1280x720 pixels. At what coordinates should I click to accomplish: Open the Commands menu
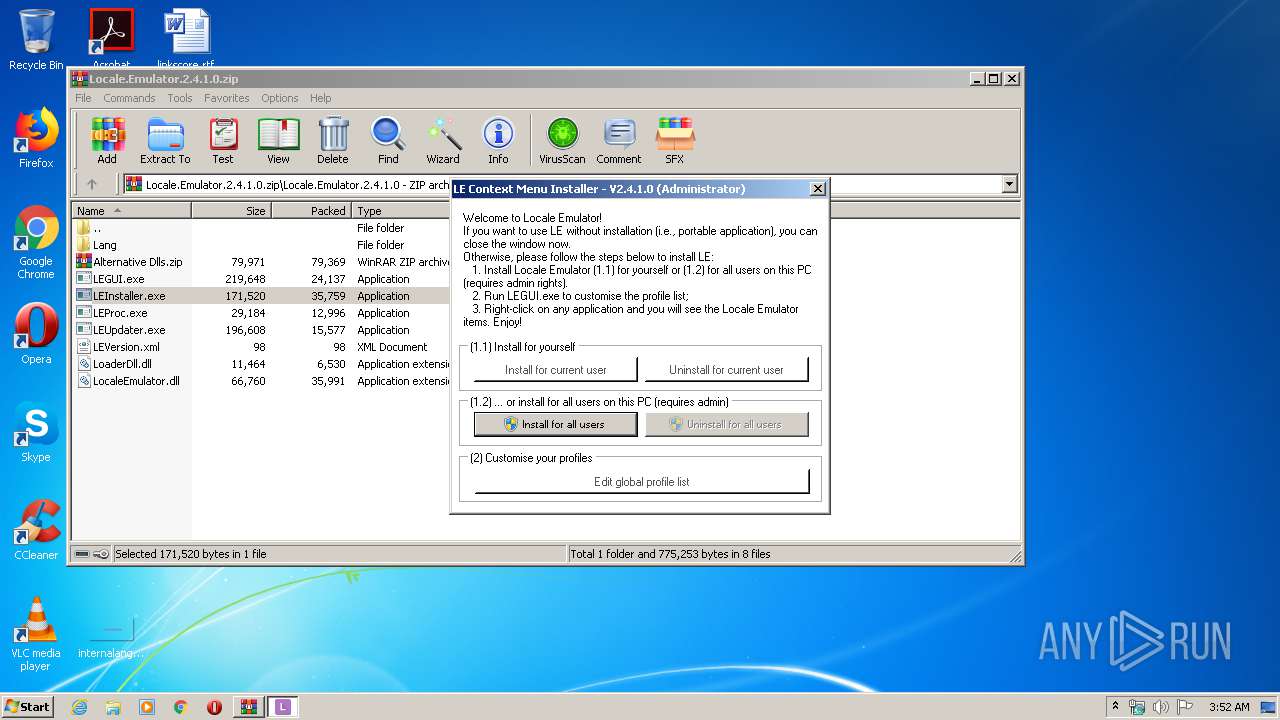(129, 98)
